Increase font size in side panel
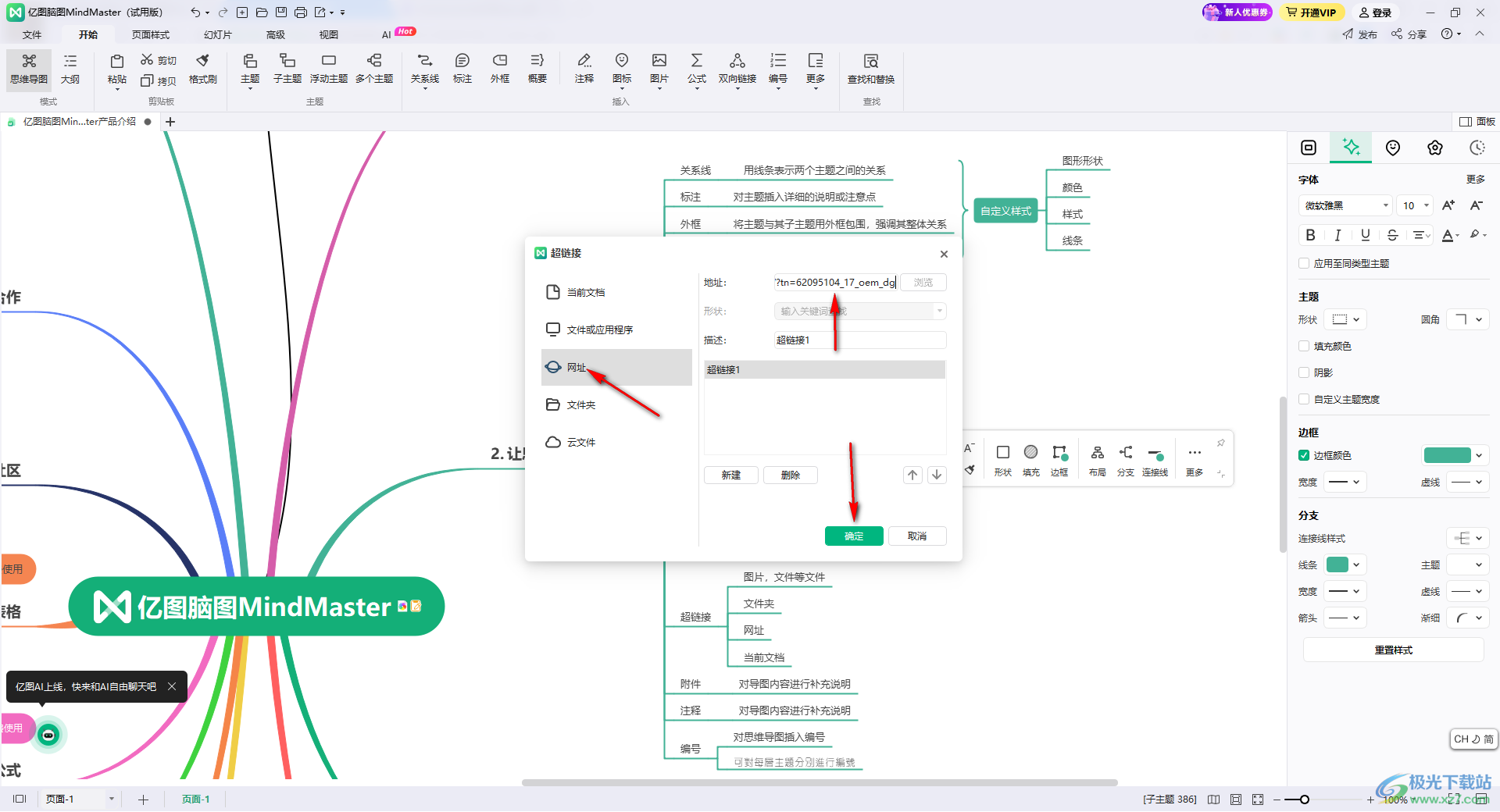This screenshot has height=812, width=1500. click(1448, 205)
